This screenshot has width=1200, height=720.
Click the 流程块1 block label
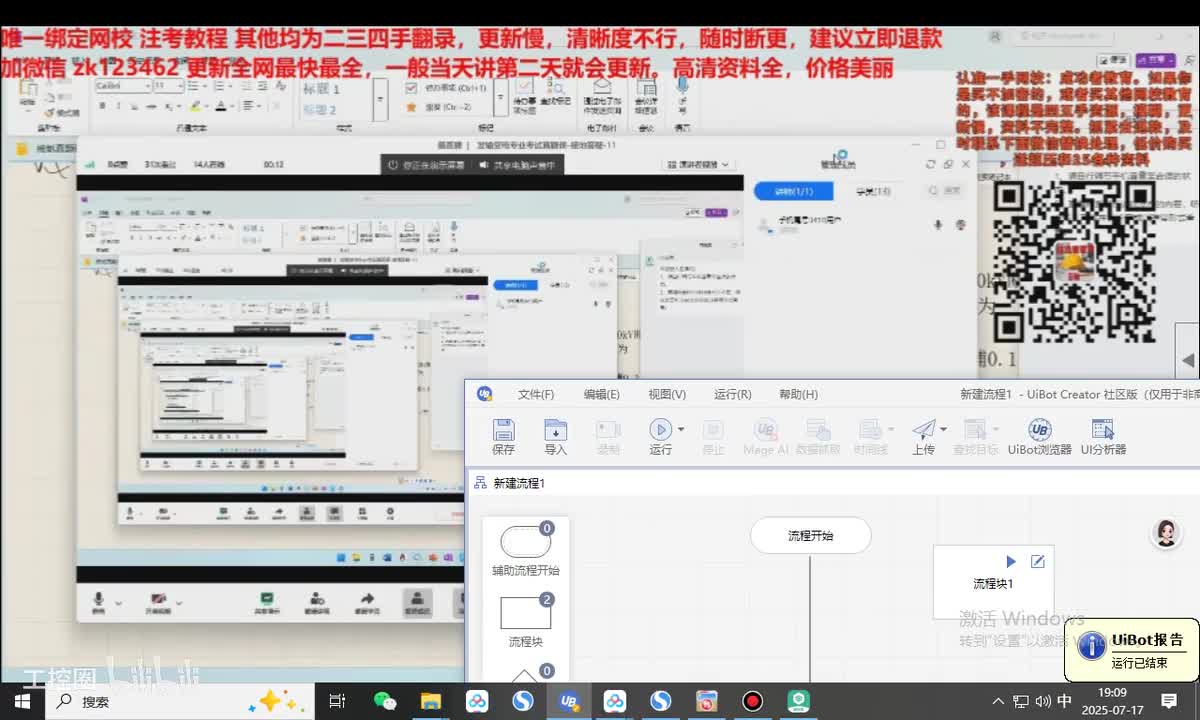[993, 583]
